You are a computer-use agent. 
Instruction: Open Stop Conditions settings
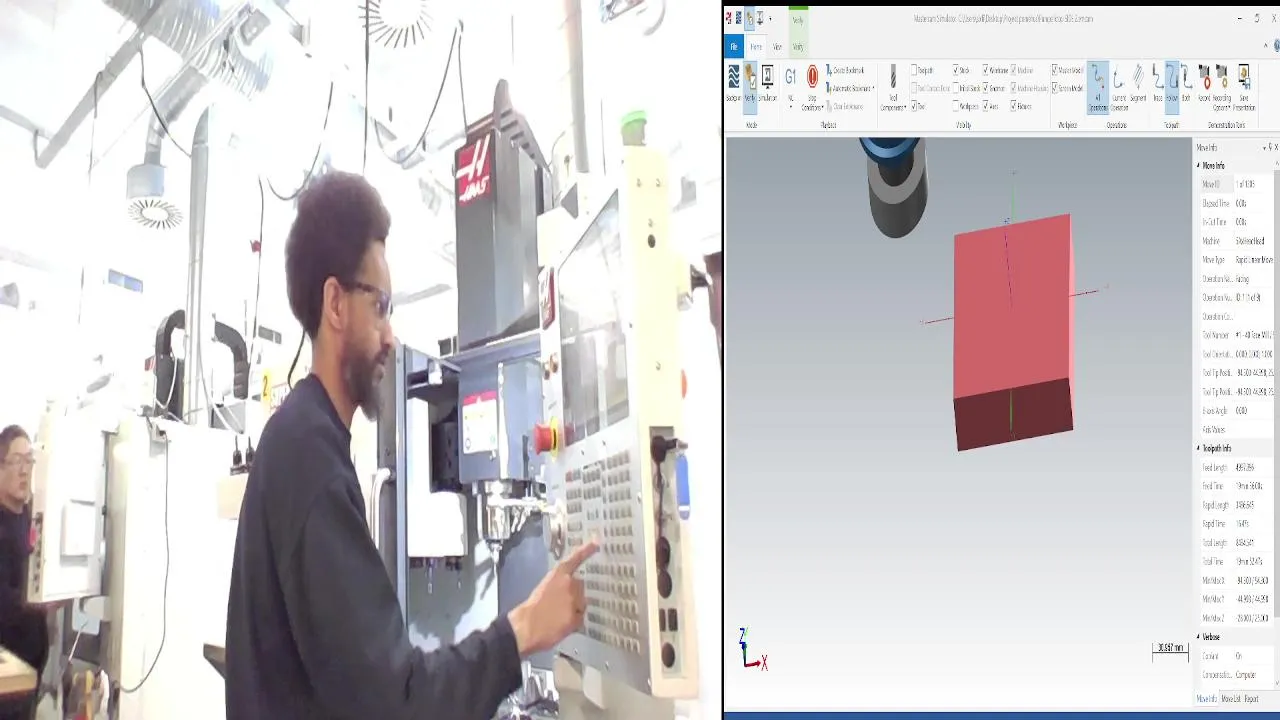[812, 87]
